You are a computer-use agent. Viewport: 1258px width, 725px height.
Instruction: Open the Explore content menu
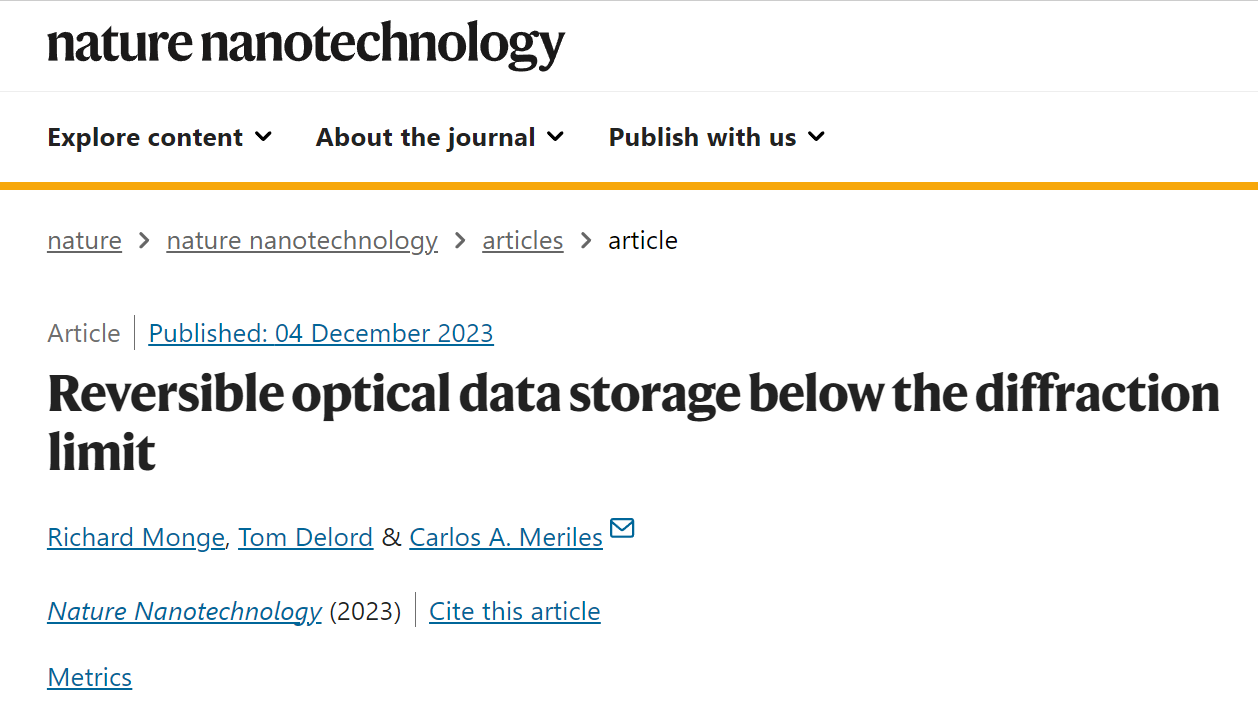160,137
